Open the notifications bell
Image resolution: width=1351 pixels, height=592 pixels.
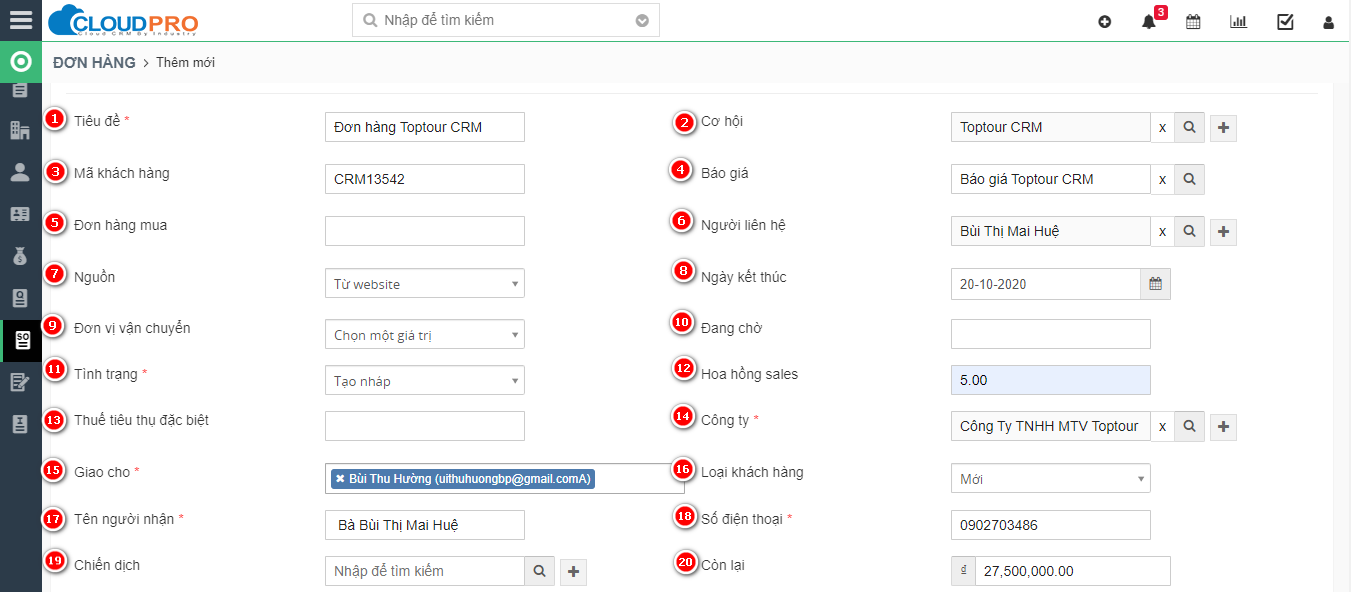tap(1149, 22)
